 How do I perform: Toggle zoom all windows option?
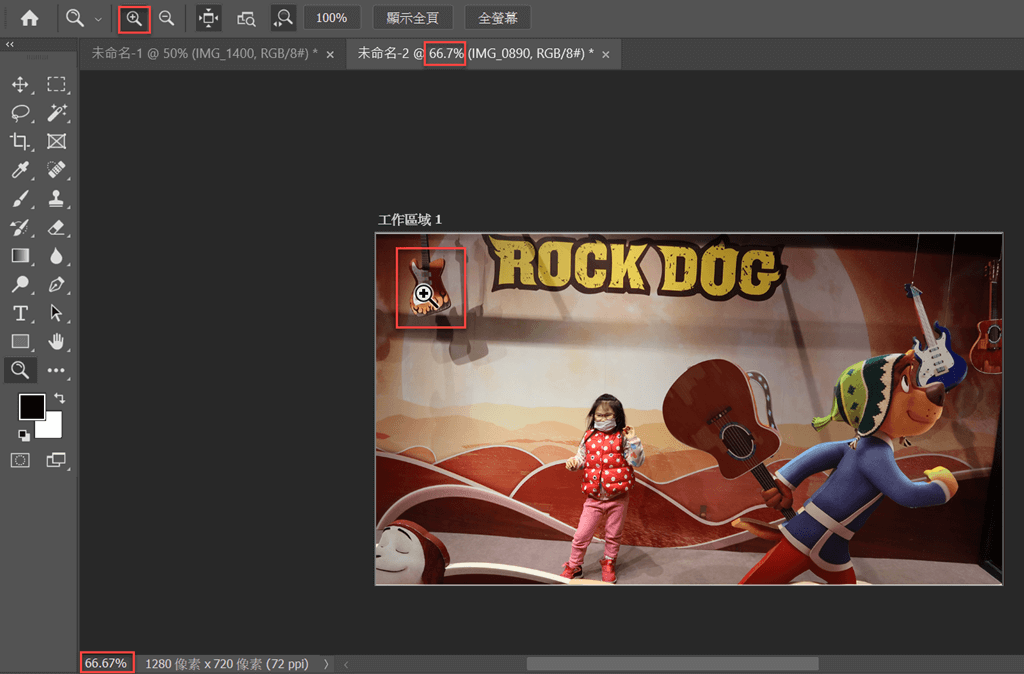coord(246,19)
